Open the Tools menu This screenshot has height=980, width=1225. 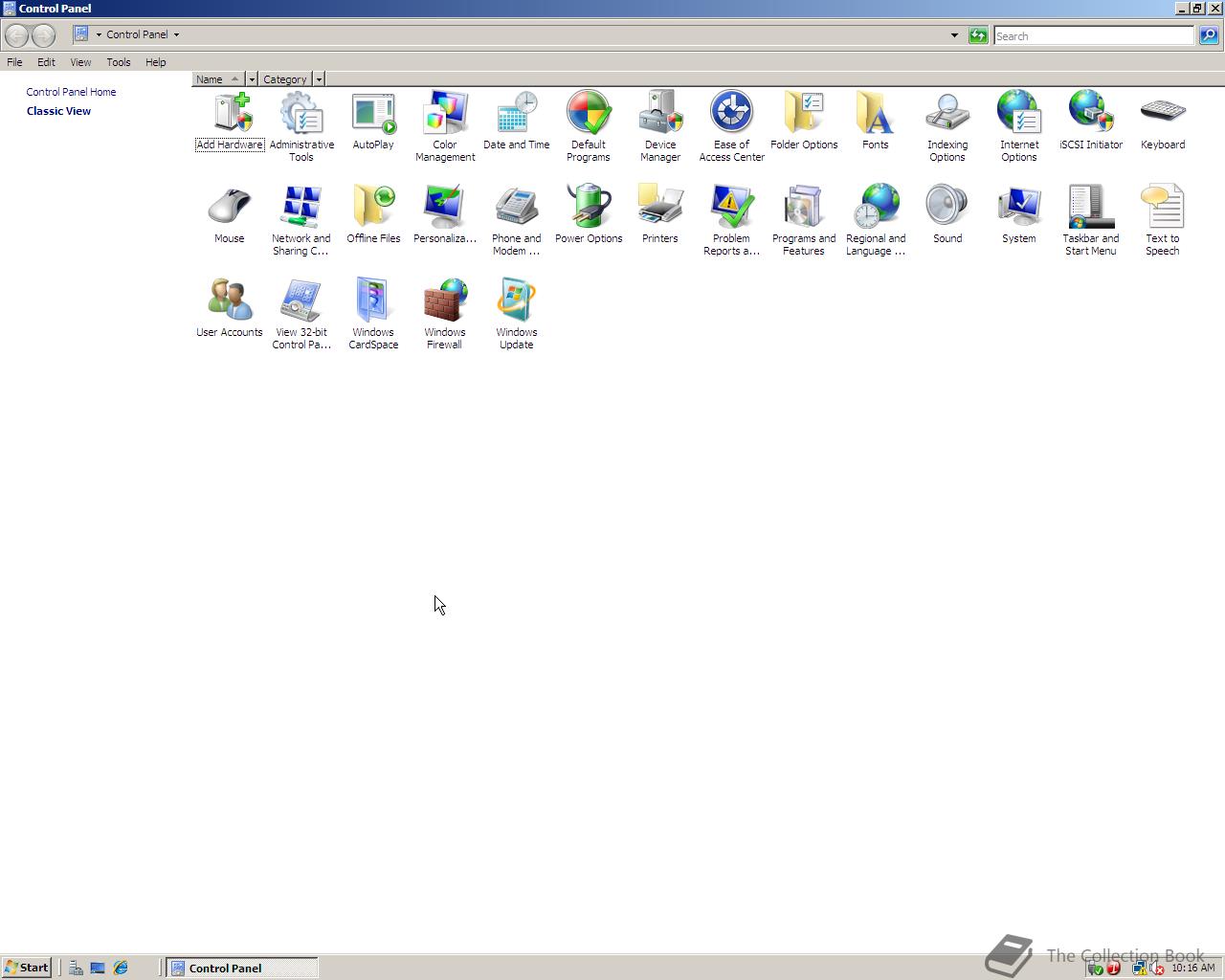119,62
